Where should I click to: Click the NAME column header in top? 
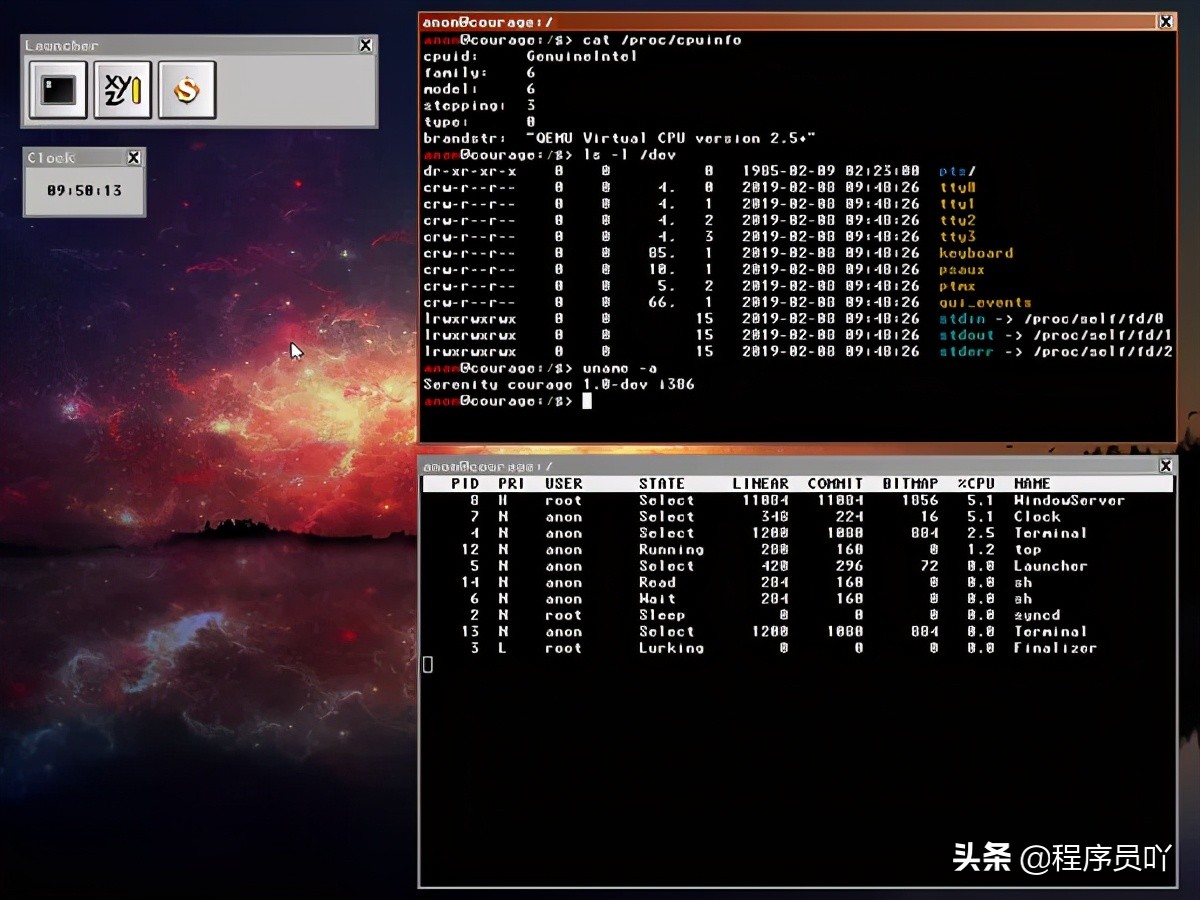coord(1032,483)
